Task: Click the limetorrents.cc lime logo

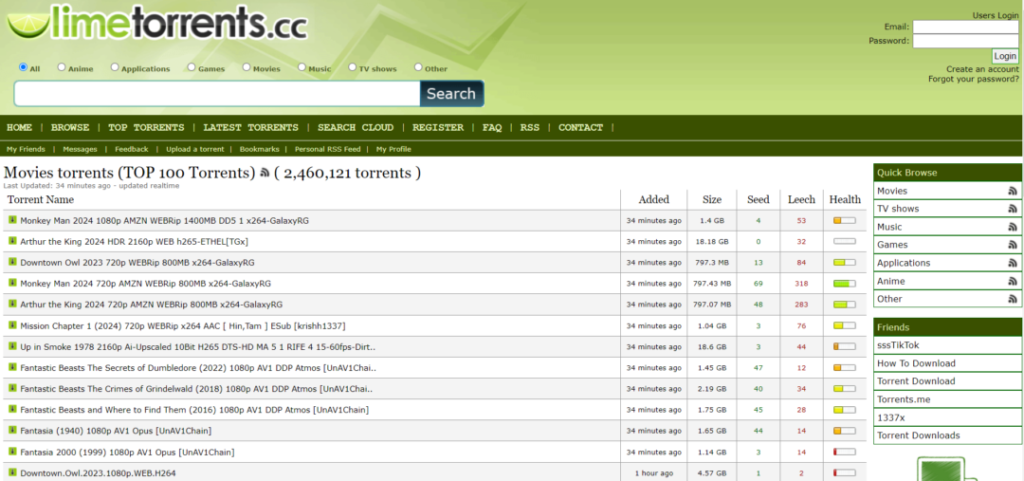Action: coord(157,22)
